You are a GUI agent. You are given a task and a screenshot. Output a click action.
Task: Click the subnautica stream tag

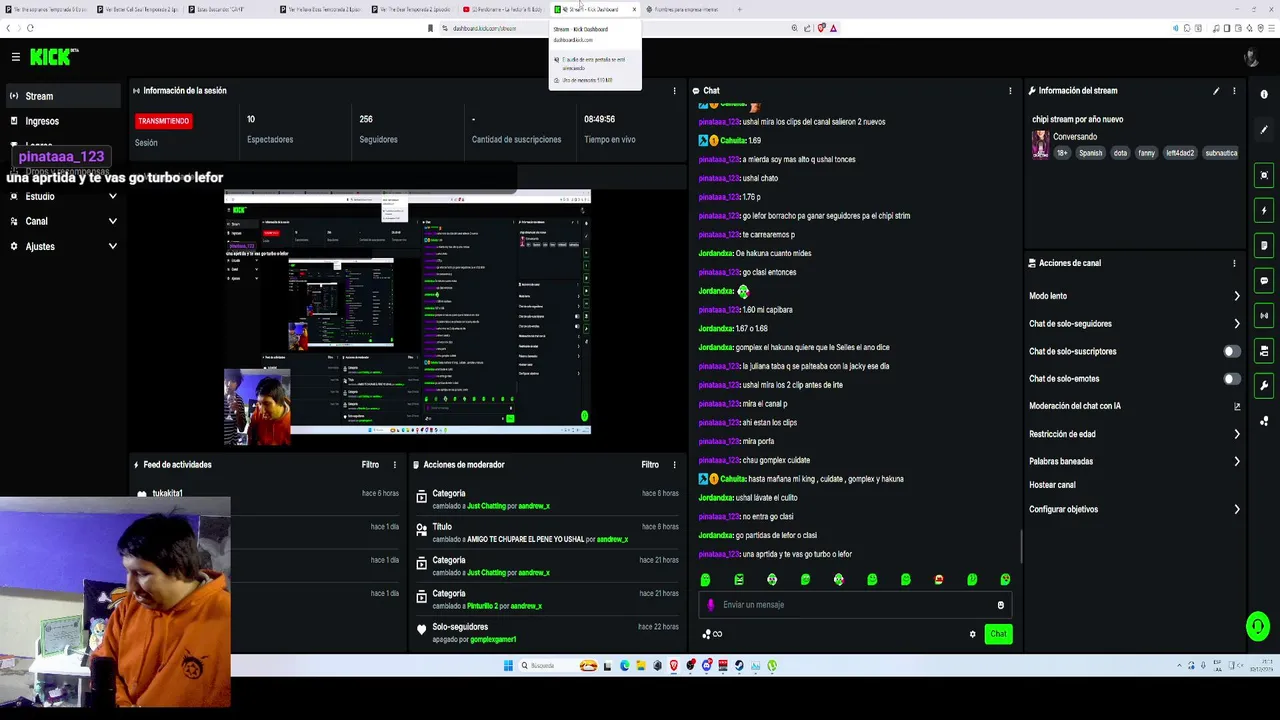coord(1221,153)
